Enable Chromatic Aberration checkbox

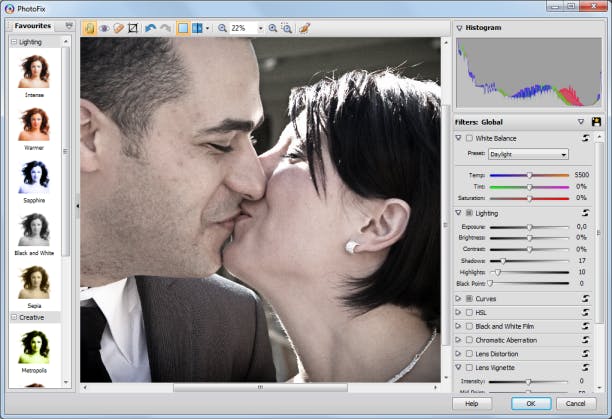469,340
